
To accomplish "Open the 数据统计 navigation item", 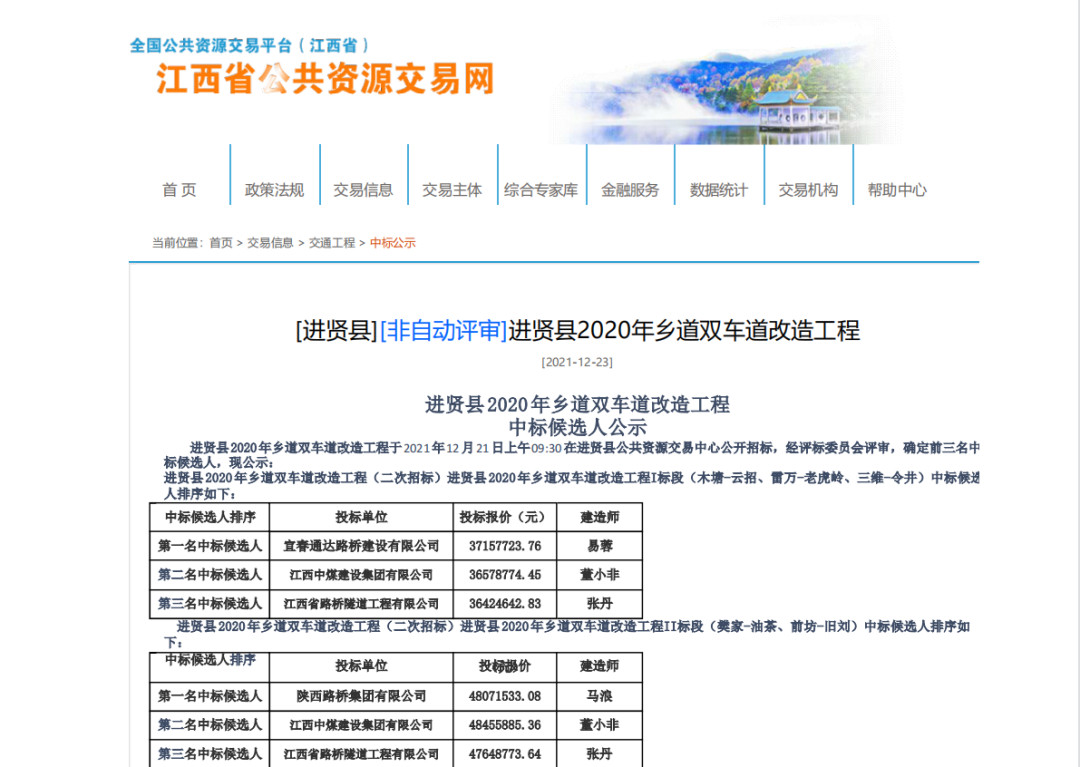I will point(719,190).
